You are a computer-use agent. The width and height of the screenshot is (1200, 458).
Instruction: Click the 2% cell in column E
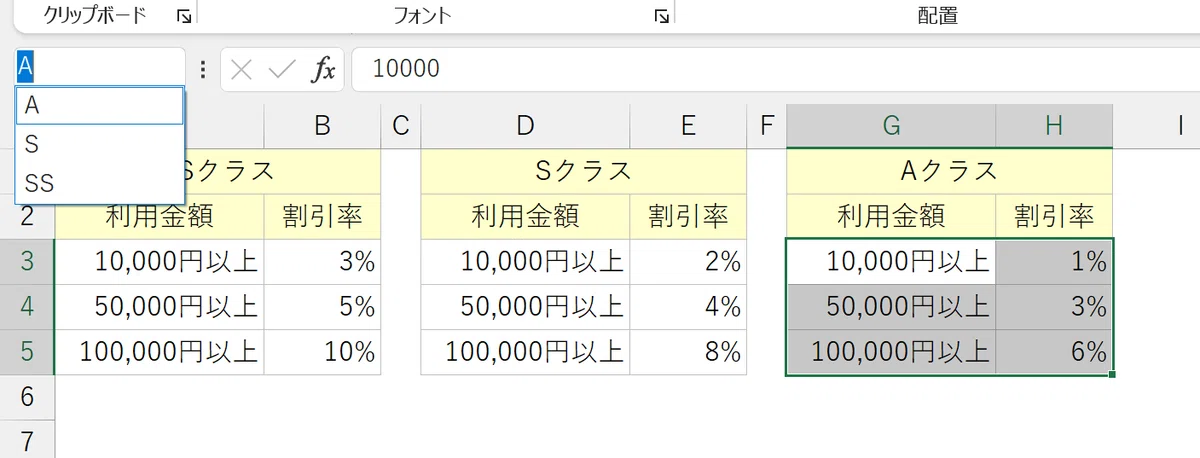688,262
